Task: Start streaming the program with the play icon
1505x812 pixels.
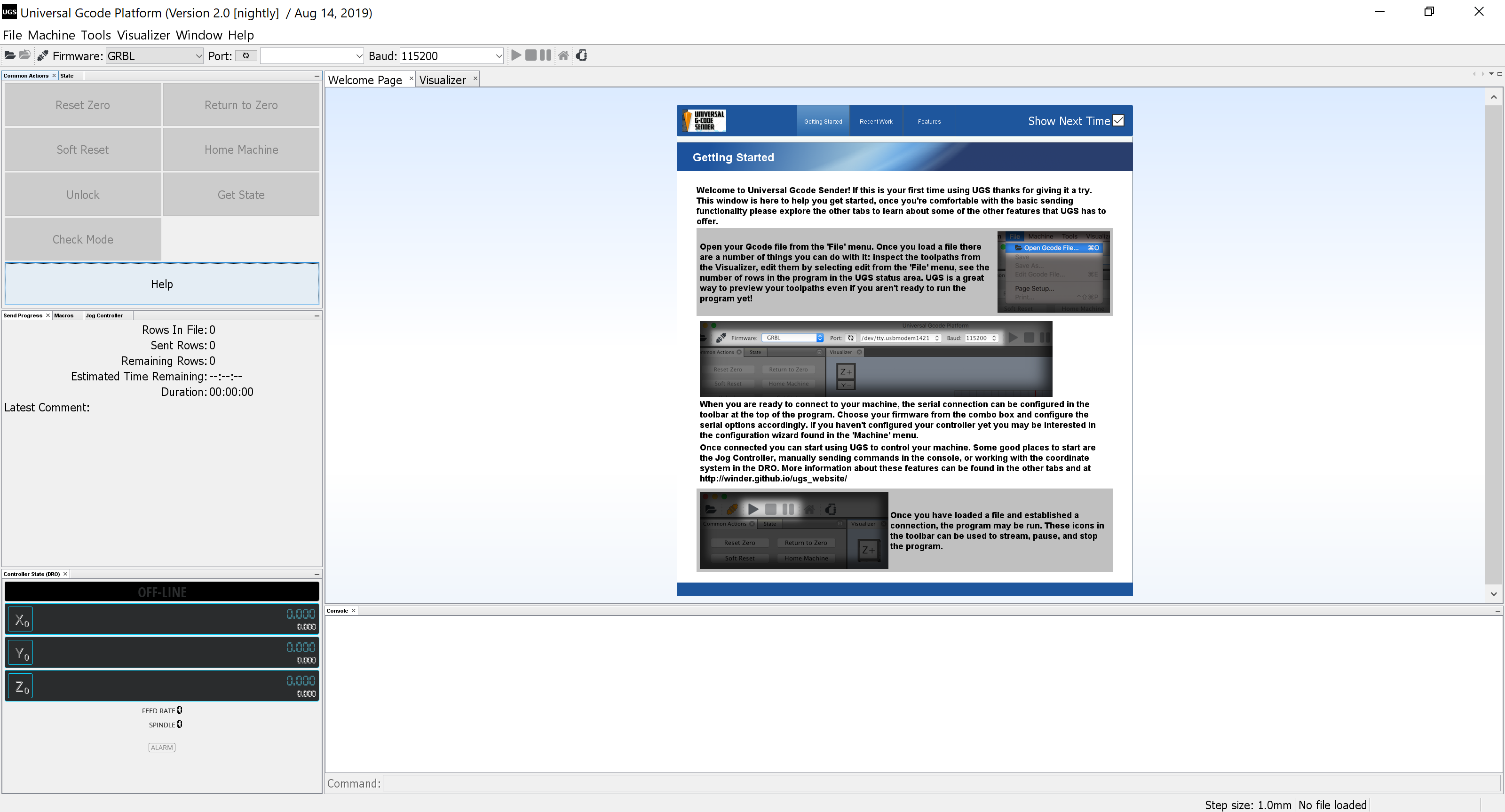Action: (x=516, y=55)
